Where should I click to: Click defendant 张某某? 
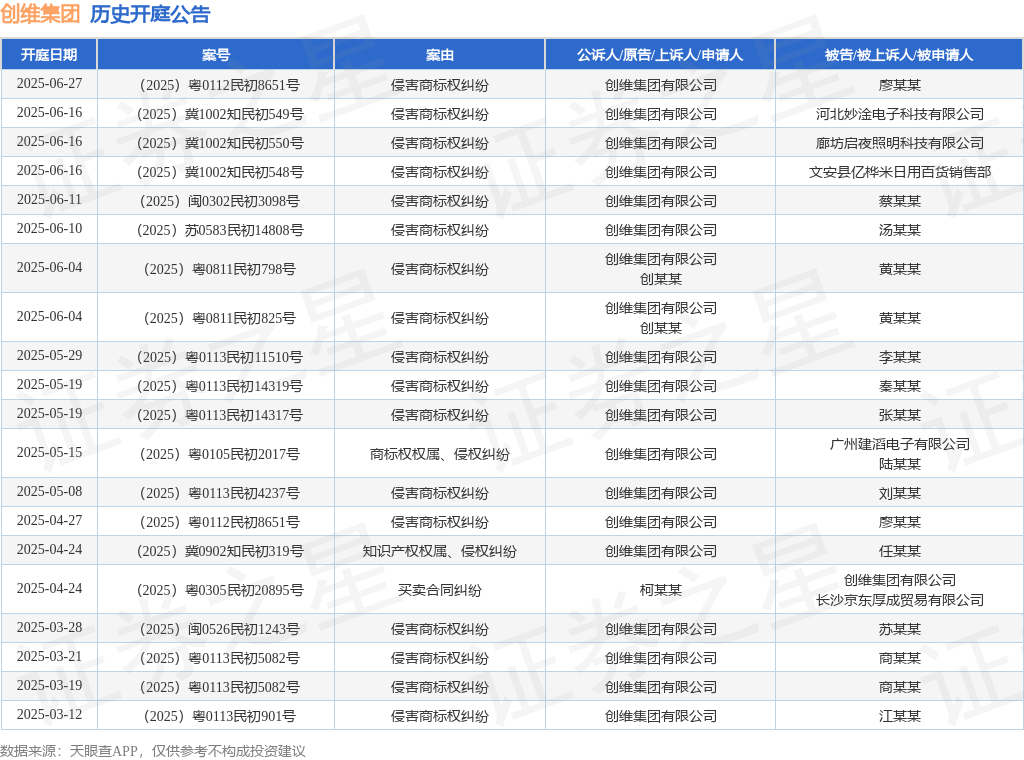[x=899, y=415]
